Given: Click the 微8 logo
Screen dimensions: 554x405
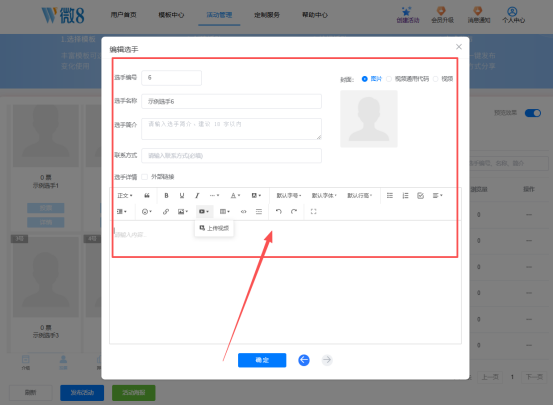Looking at the screenshot, I should click(x=63, y=16).
